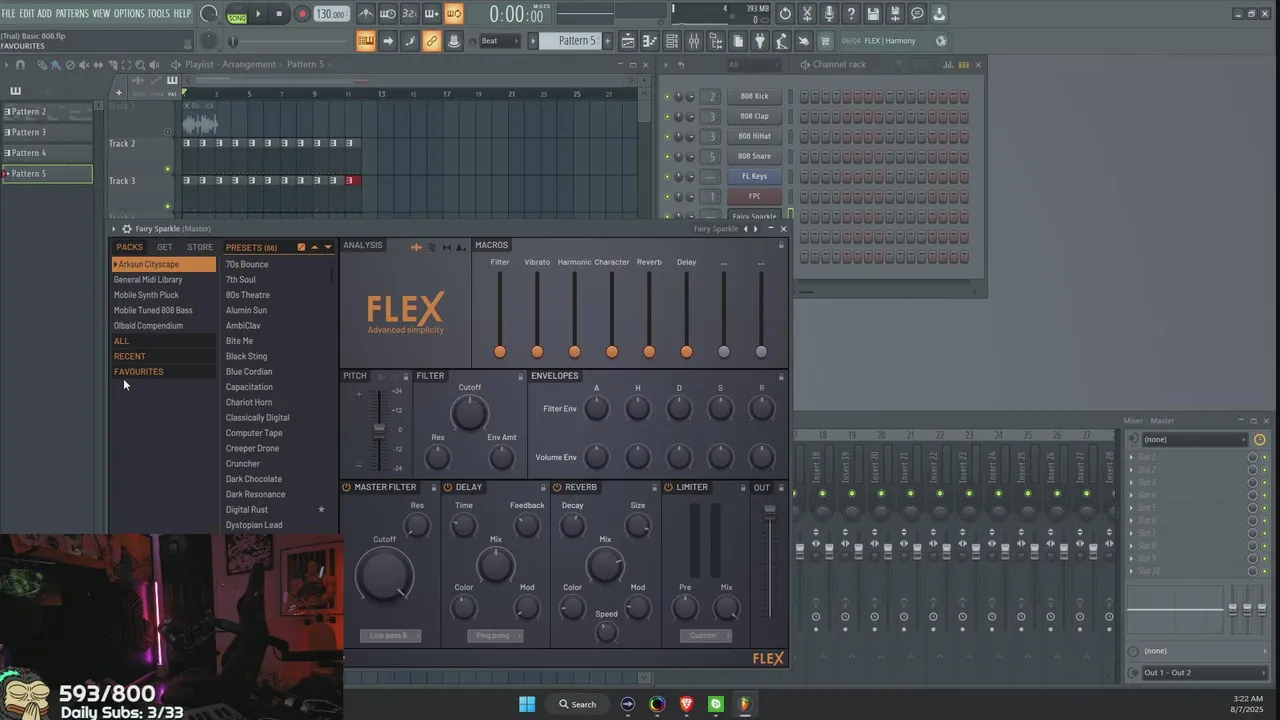Click the microphone recording icon
The width and height of the screenshot is (1280, 720).
[x=829, y=14]
